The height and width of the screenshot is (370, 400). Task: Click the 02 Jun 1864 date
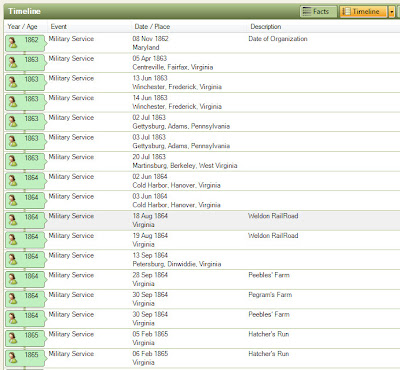tap(150, 176)
